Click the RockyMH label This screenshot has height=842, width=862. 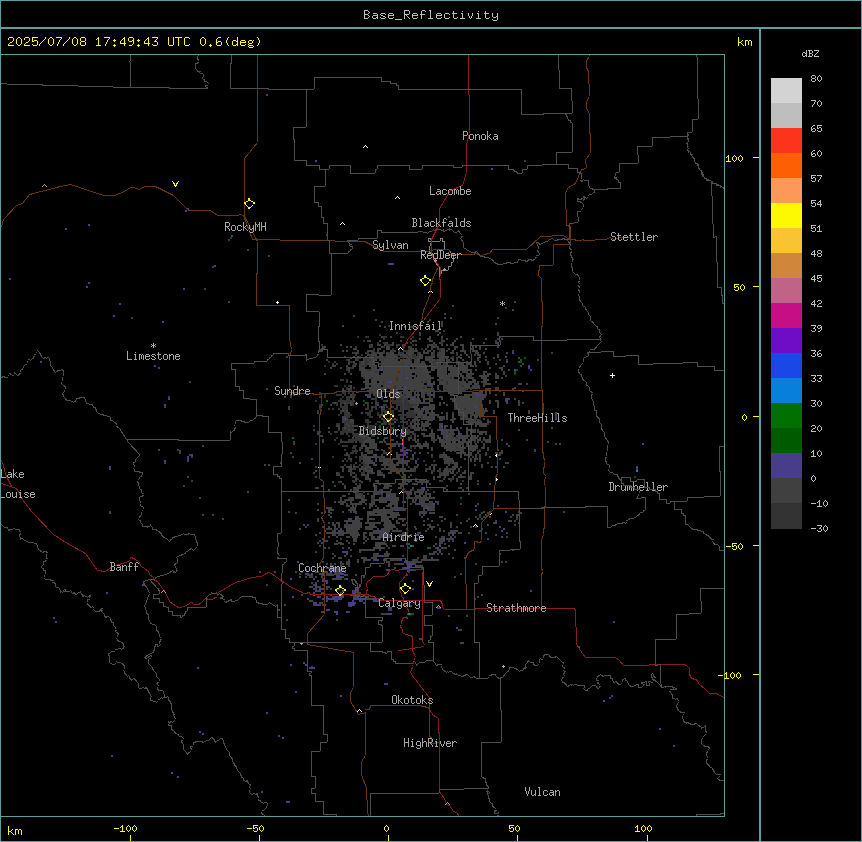pyautogui.click(x=245, y=227)
